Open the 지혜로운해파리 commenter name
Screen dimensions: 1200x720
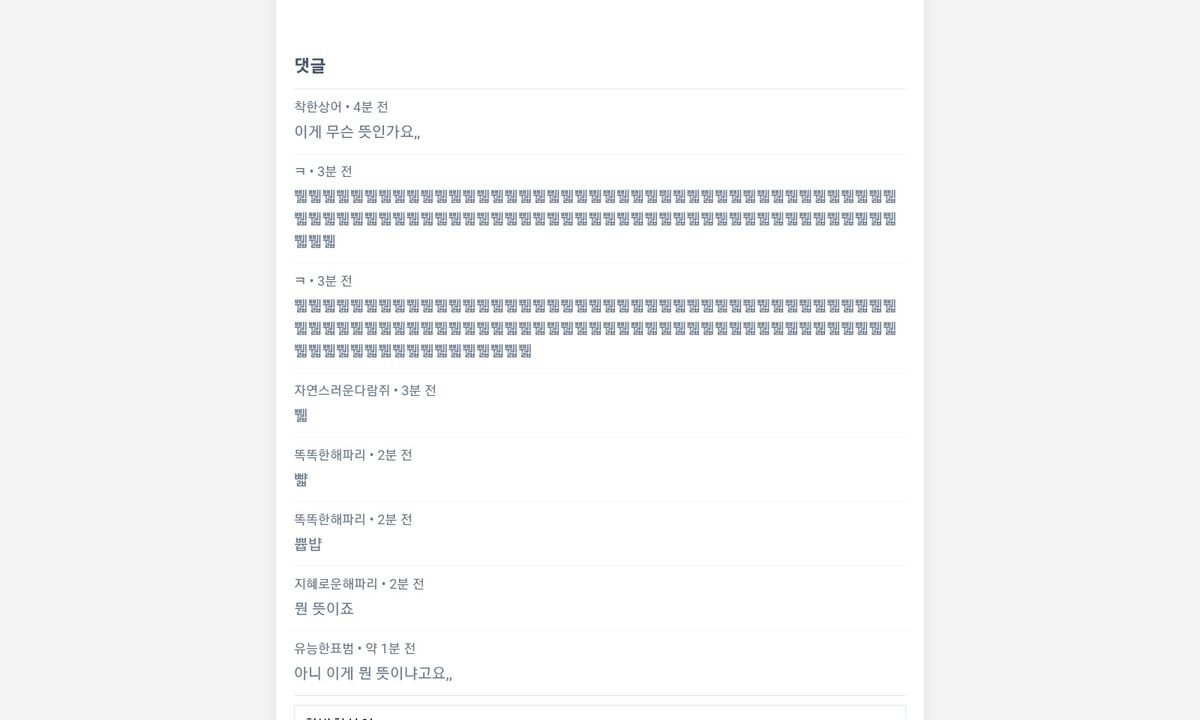coord(336,584)
